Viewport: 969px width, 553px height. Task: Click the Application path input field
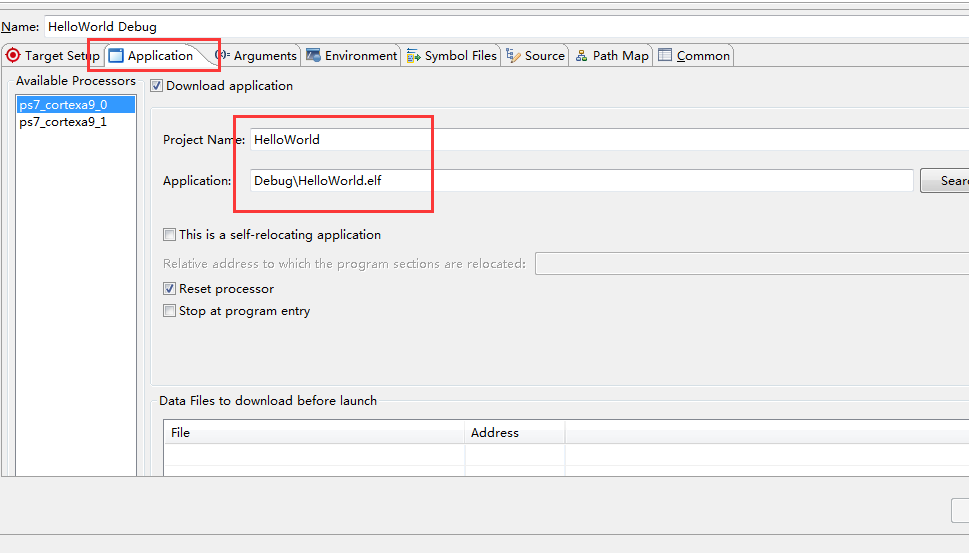[580, 181]
